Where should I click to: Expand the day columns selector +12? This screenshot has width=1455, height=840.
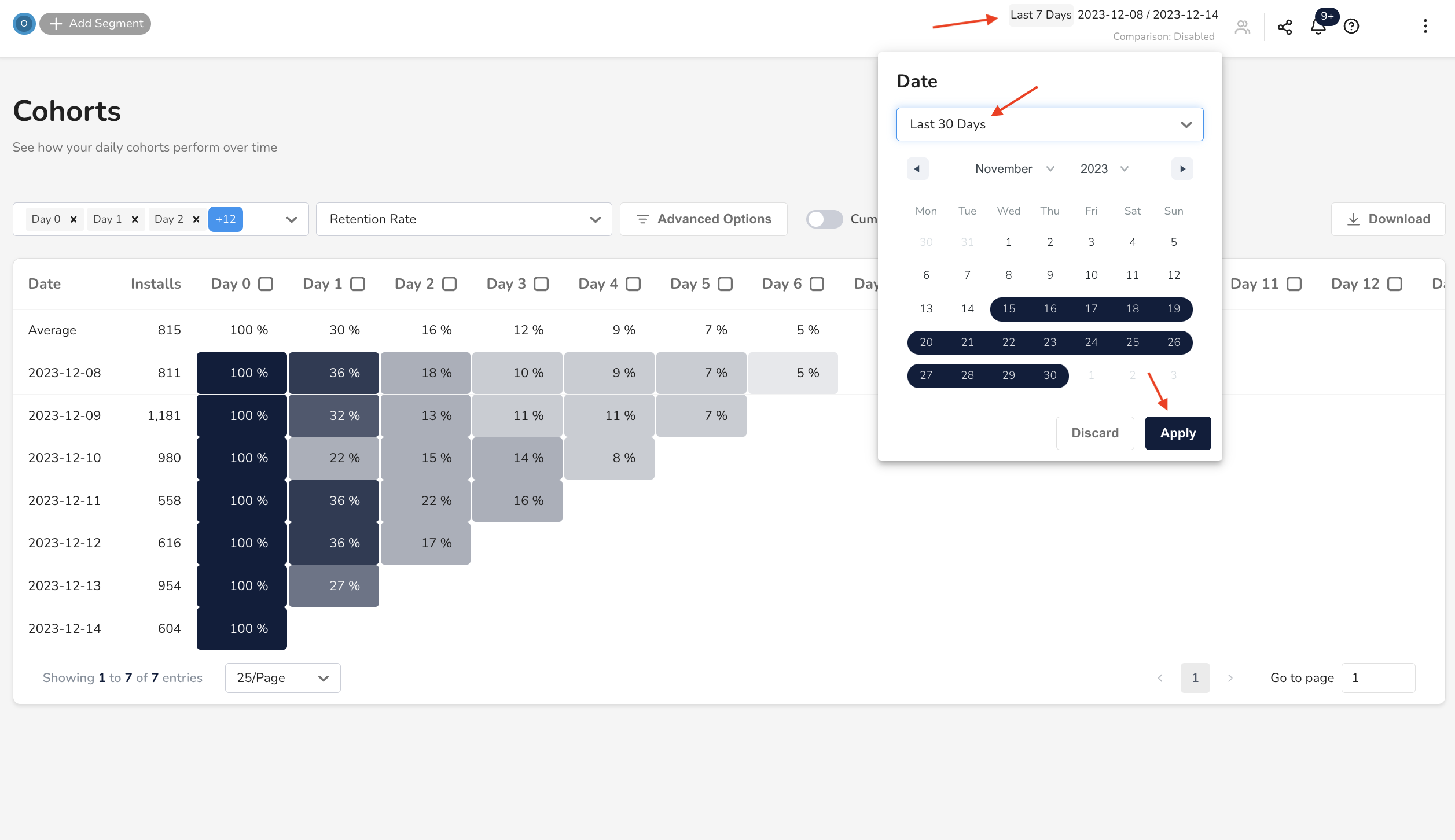click(x=225, y=219)
